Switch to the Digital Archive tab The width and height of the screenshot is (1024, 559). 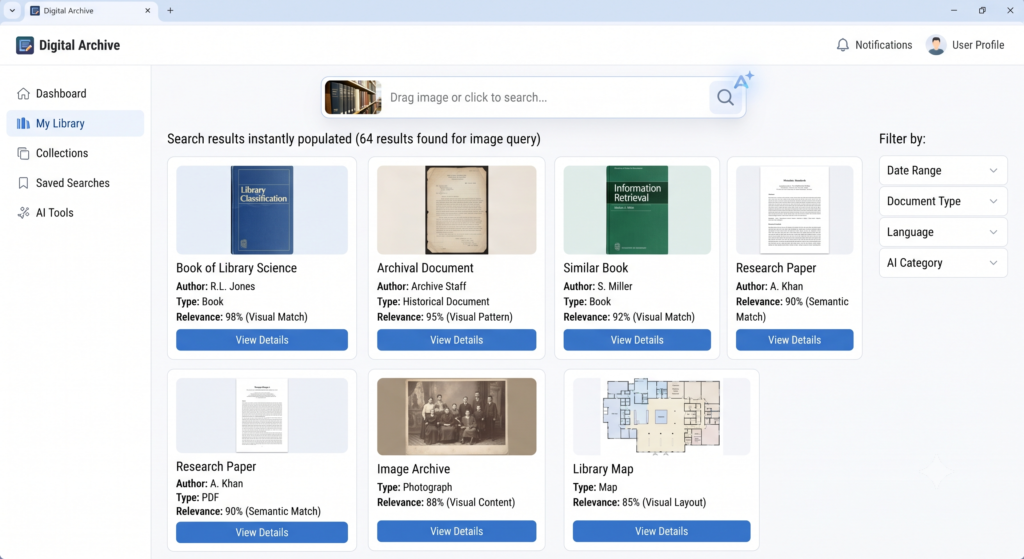click(x=91, y=10)
